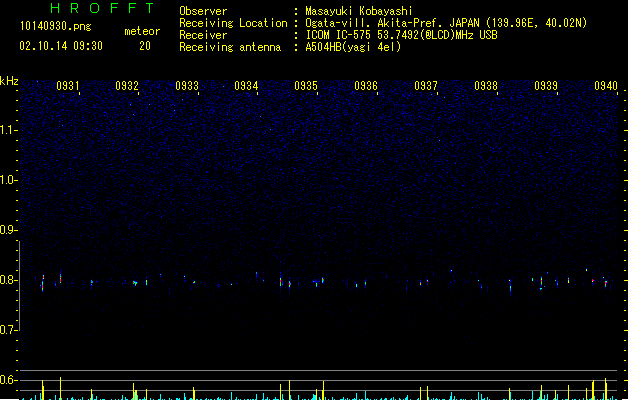Click the gray frequency range bracket on left axis
This screenshot has width=629, height=400.
pos(19,286)
